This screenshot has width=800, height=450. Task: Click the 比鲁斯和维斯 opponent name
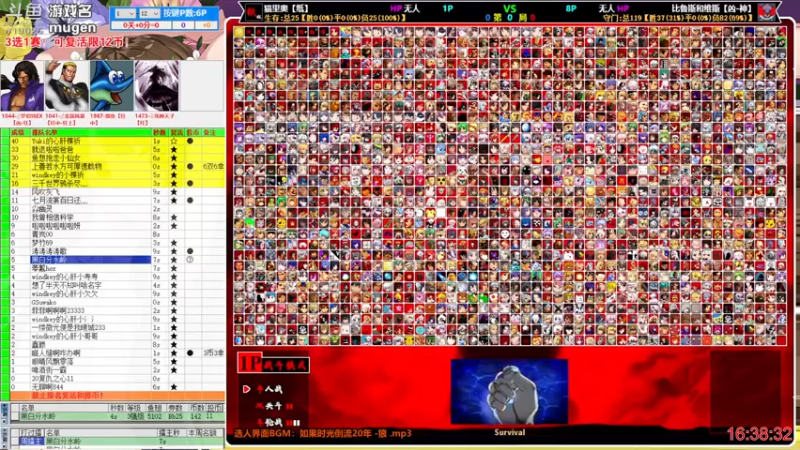(712, 8)
